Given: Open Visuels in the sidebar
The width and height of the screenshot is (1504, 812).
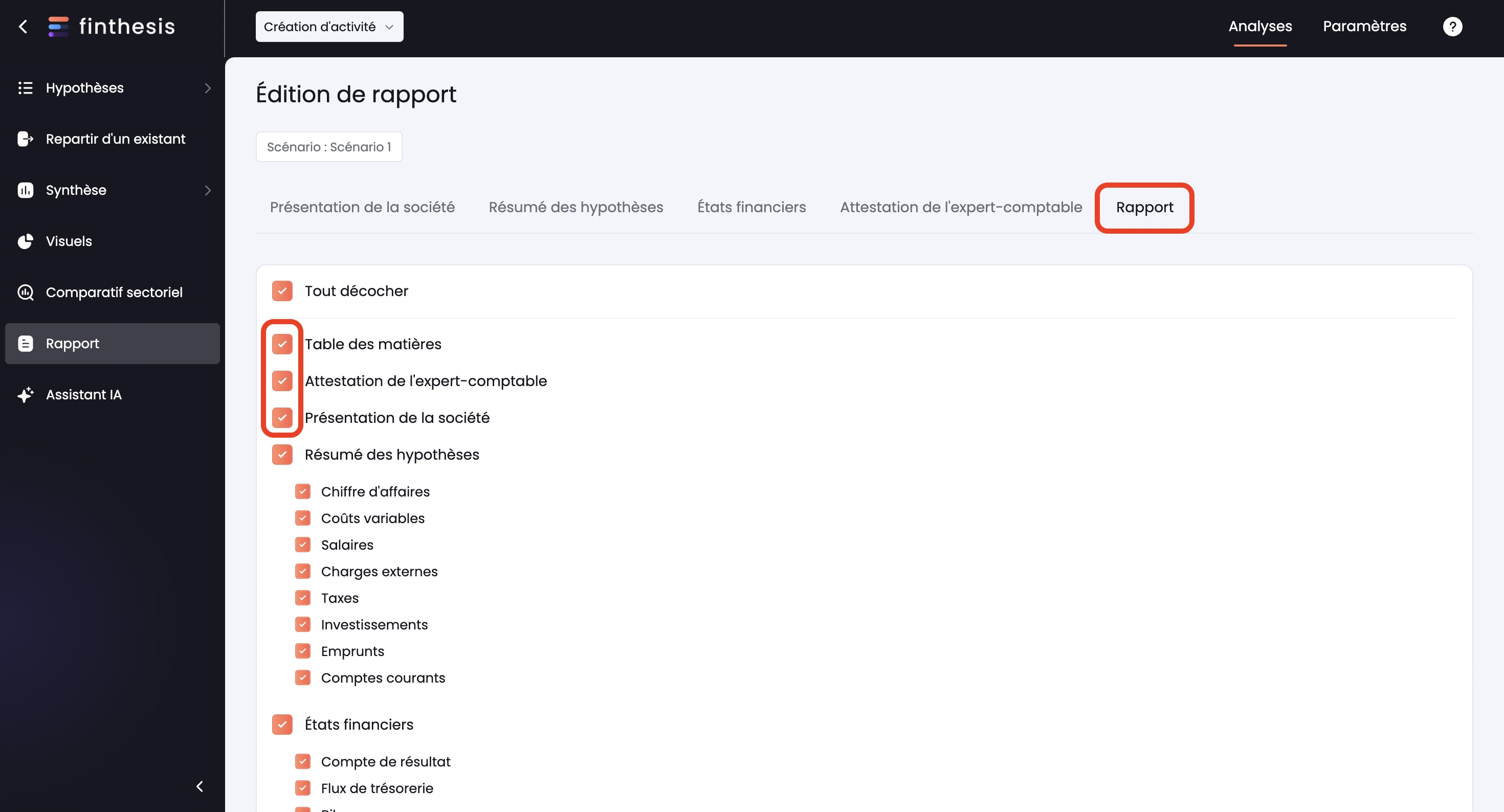Looking at the screenshot, I should (x=112, y=241).
